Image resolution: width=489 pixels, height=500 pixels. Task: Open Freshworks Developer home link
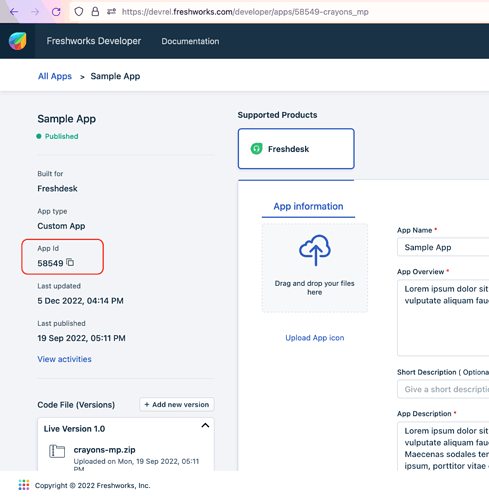[x=94, y=41]
